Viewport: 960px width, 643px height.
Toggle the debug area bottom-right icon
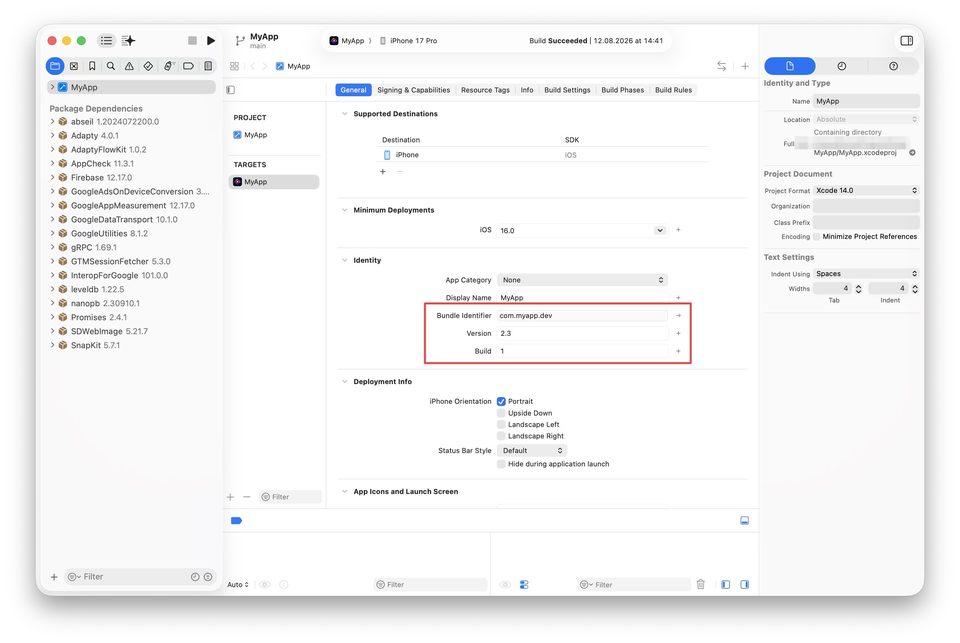(x=744, y=521)
